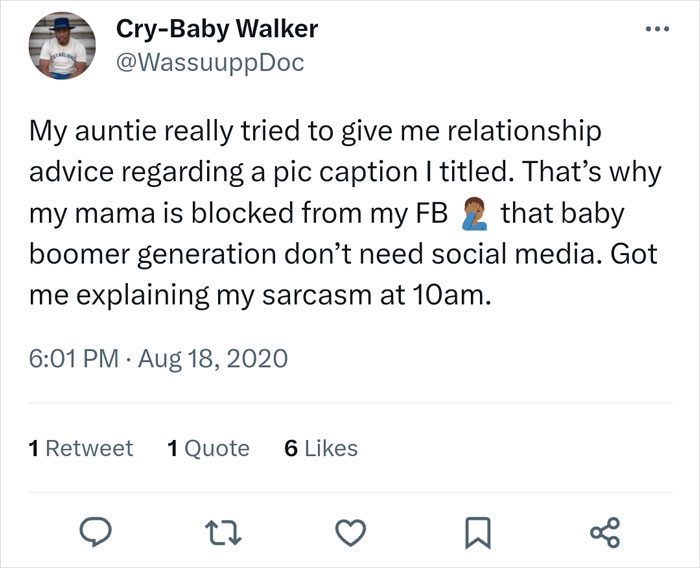
Task: Visit the @WassuuppDoc handle
Action: [210, 62]
